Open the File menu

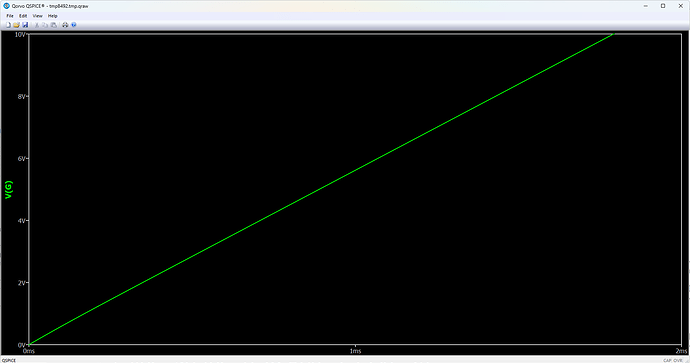pyautogui.click(x=10, y=16)
